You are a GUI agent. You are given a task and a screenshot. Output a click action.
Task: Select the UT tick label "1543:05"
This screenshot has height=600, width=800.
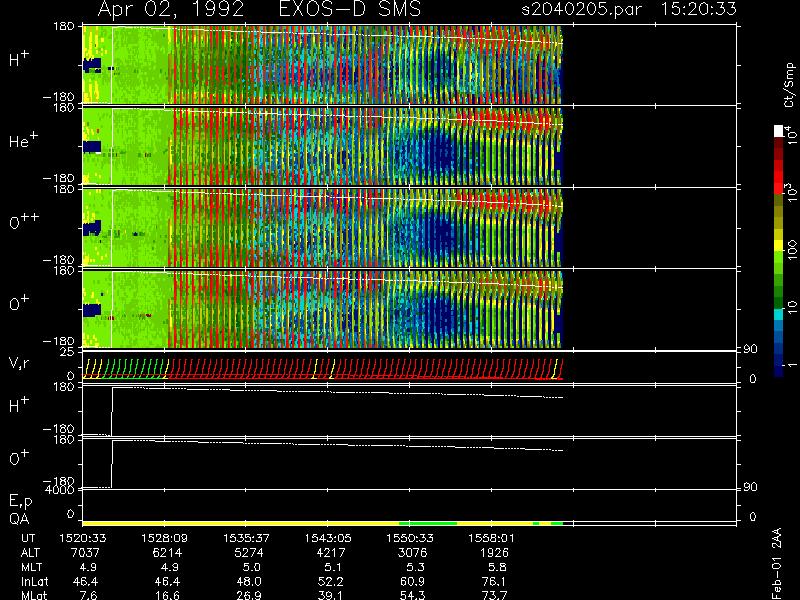328,538
